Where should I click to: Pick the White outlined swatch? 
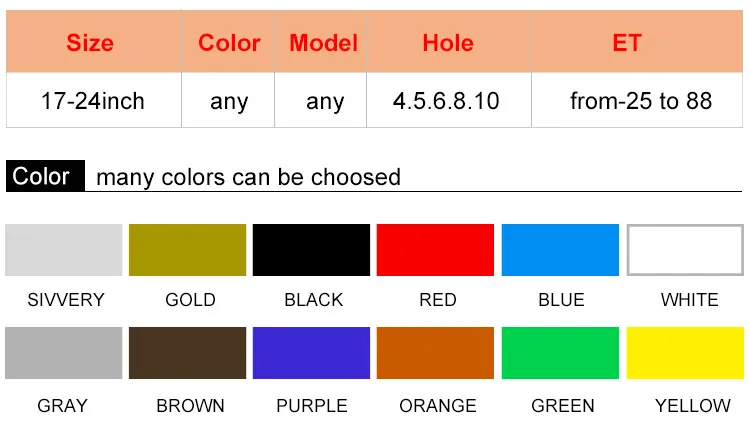click(685, 250)
